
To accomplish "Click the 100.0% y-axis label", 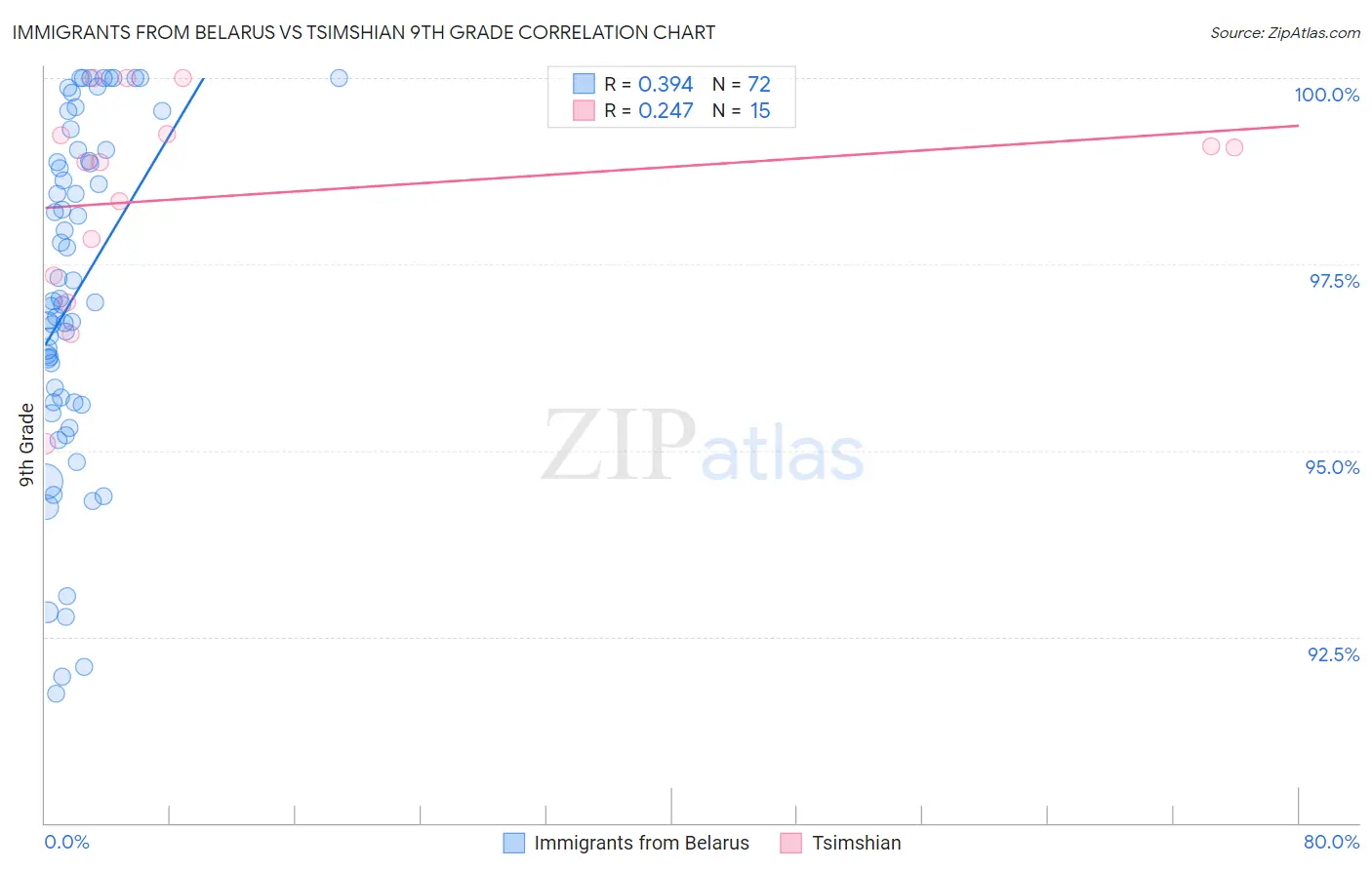I will point(1326,95).
